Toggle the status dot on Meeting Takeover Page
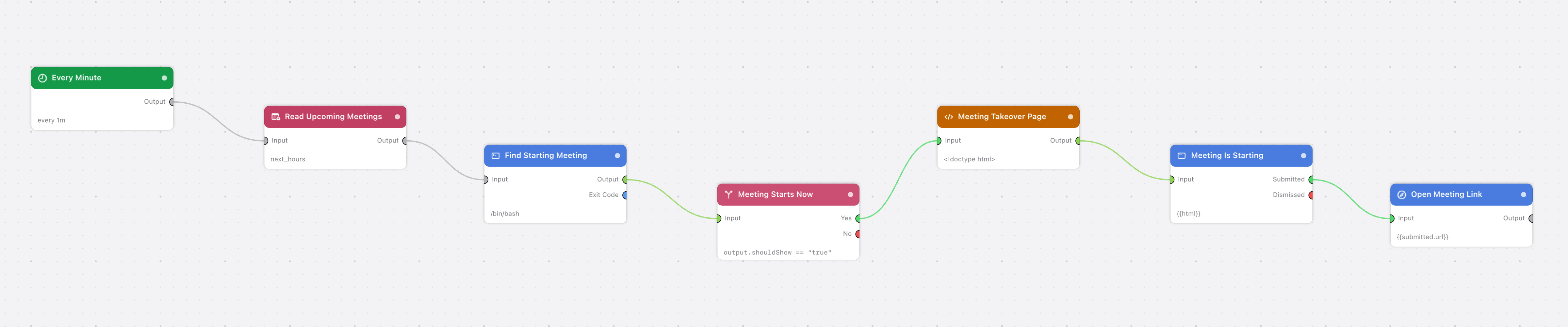 1071,117
